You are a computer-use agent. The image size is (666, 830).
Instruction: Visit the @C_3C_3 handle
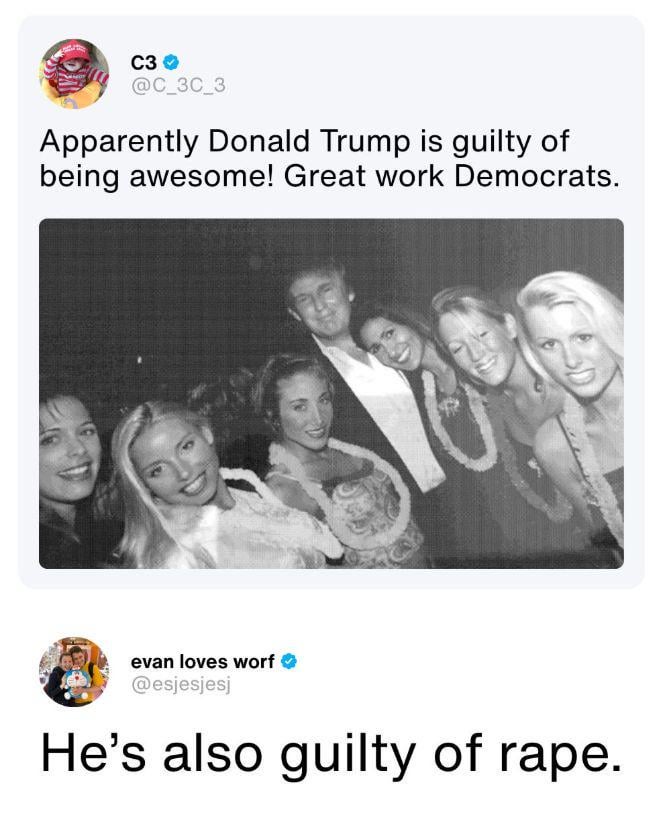coord(178,85)
